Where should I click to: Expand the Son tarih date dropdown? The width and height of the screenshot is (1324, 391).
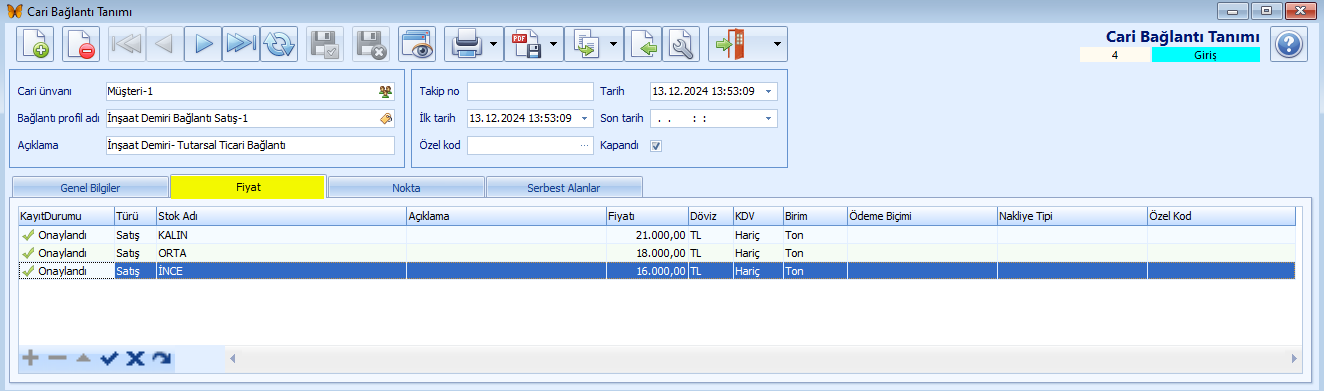(x=768, y=118)
